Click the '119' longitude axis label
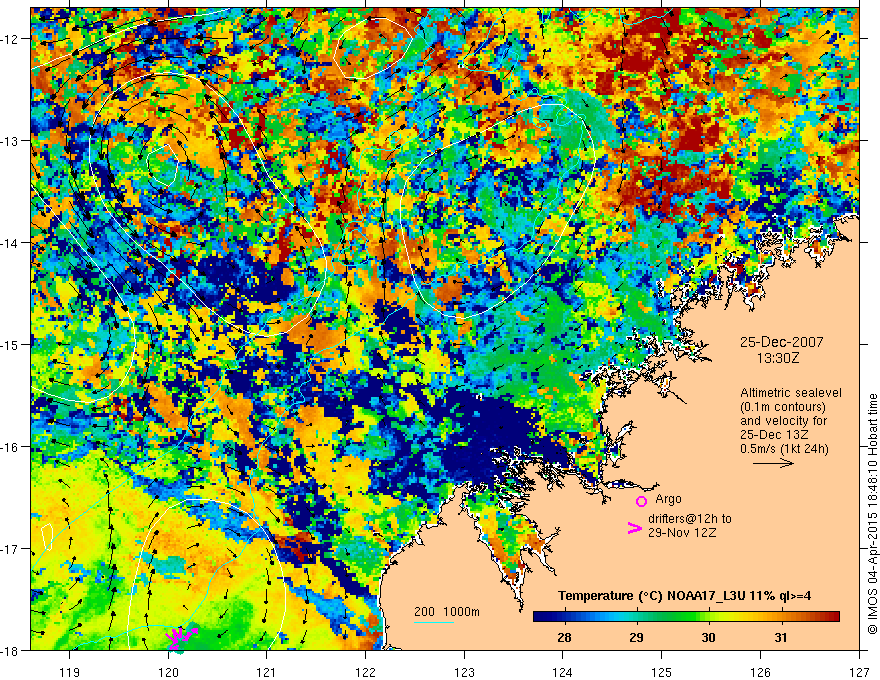This screenshot has width=880, height=680. pos(70,672)
